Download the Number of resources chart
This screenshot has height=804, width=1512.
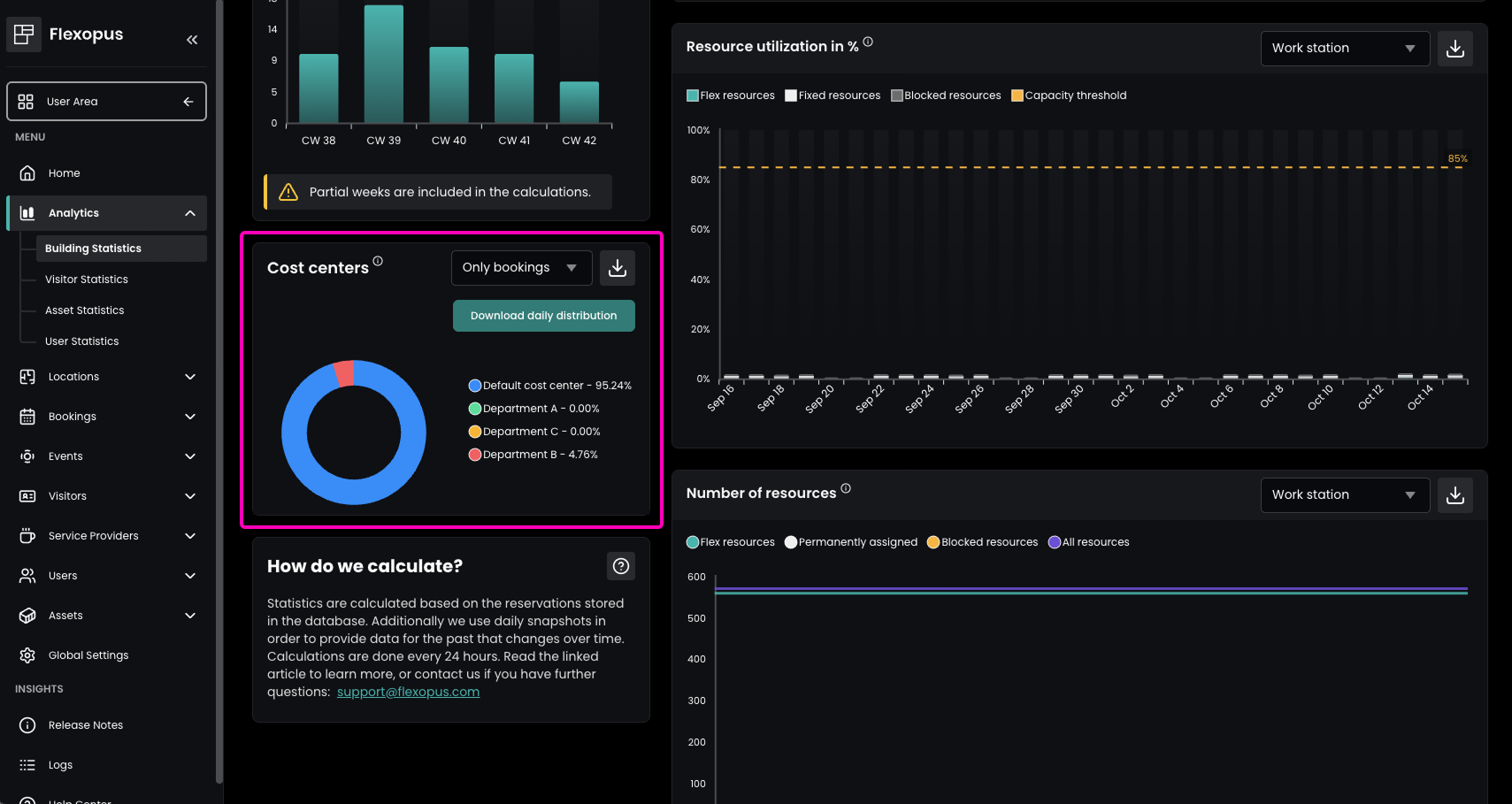1455,495
